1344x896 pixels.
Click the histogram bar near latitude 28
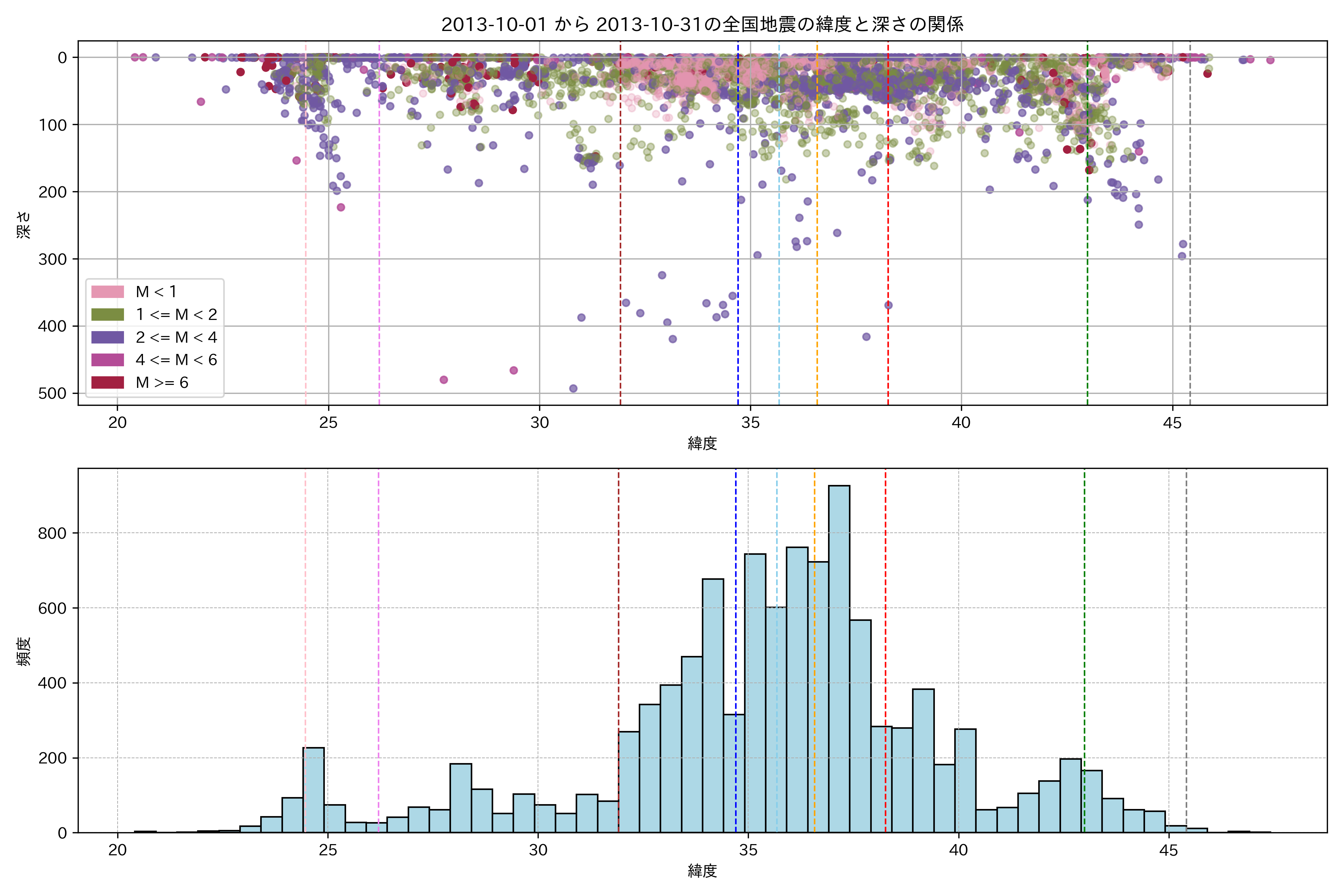pyautogui.click(x=461, y=800)
